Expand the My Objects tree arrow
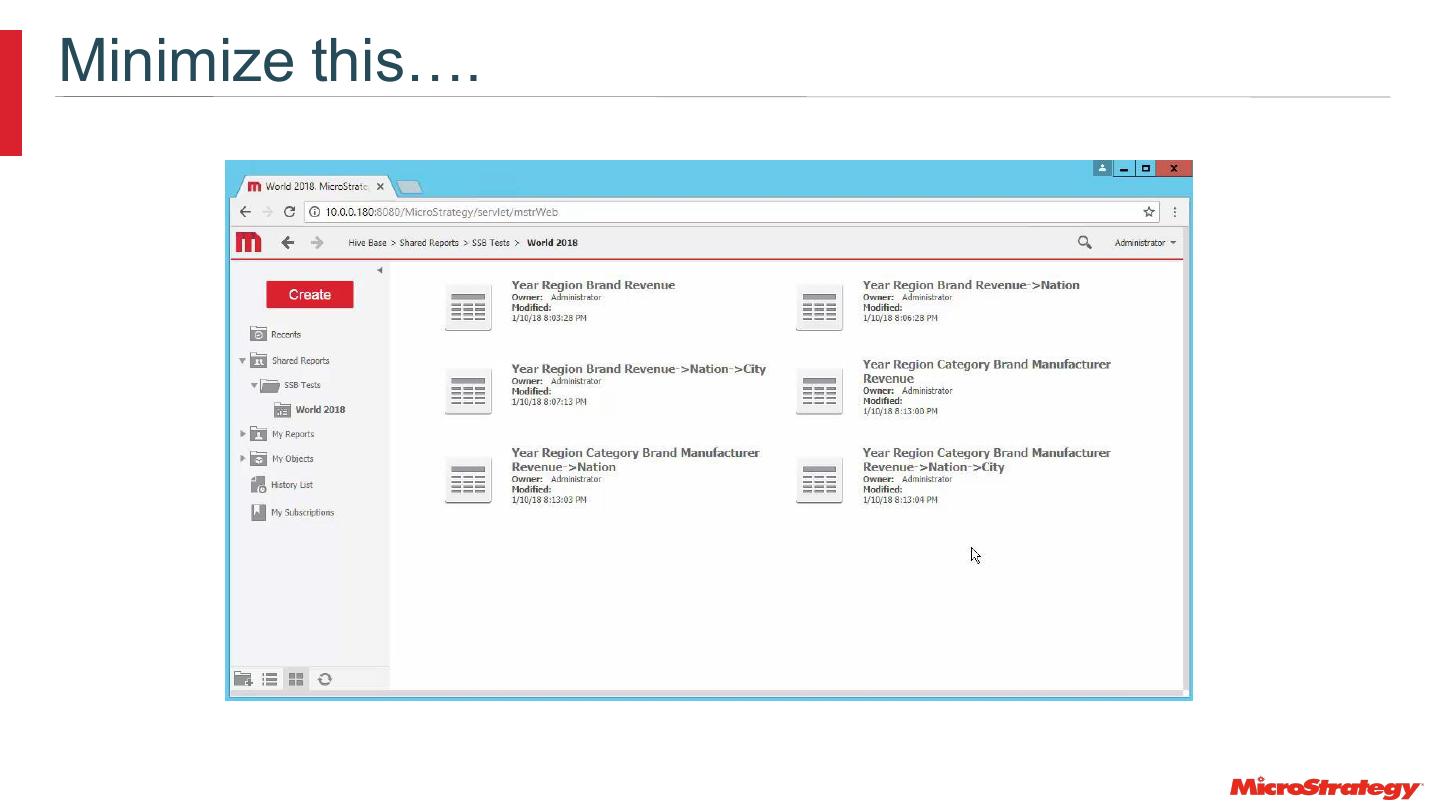 242,459
